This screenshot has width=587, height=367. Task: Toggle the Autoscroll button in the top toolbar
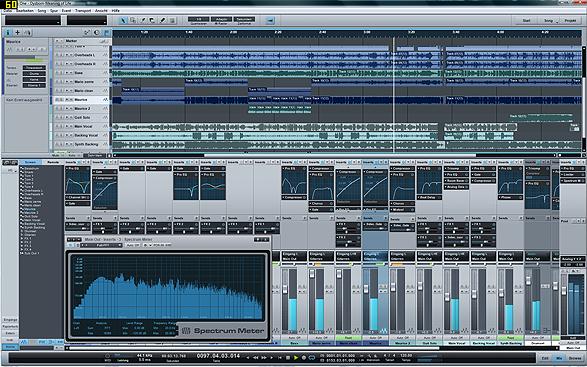(x=270, y=20)
